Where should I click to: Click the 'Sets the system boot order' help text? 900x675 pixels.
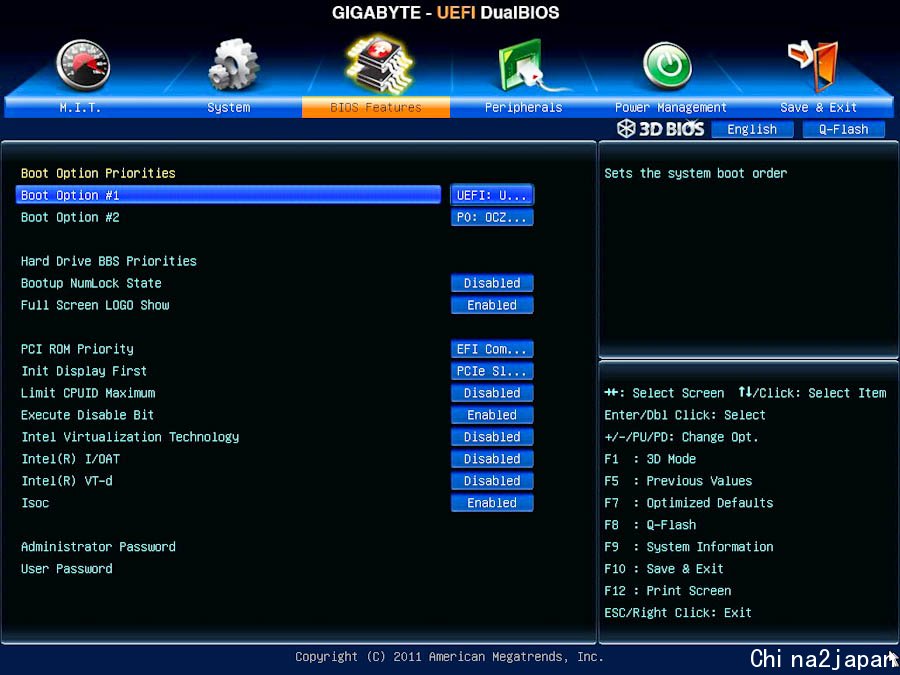tap(696, 173)
